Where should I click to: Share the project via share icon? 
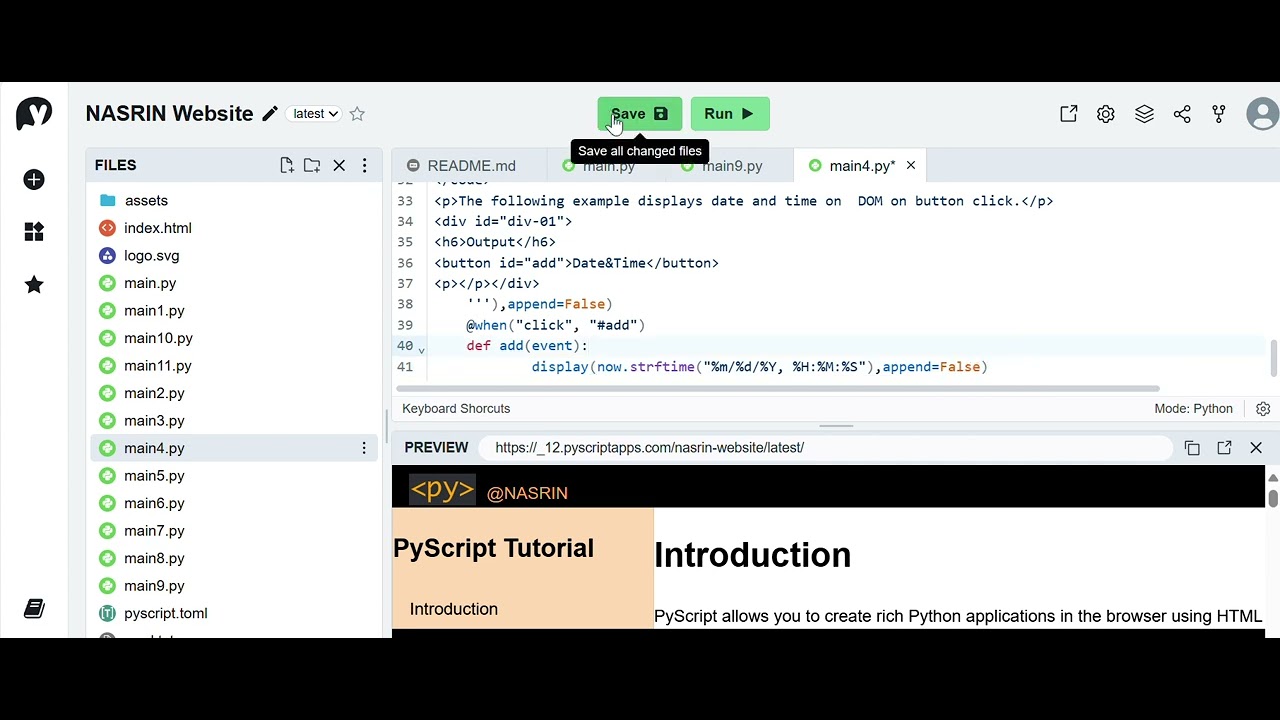pyautogui.click(x=1182, y=114)
